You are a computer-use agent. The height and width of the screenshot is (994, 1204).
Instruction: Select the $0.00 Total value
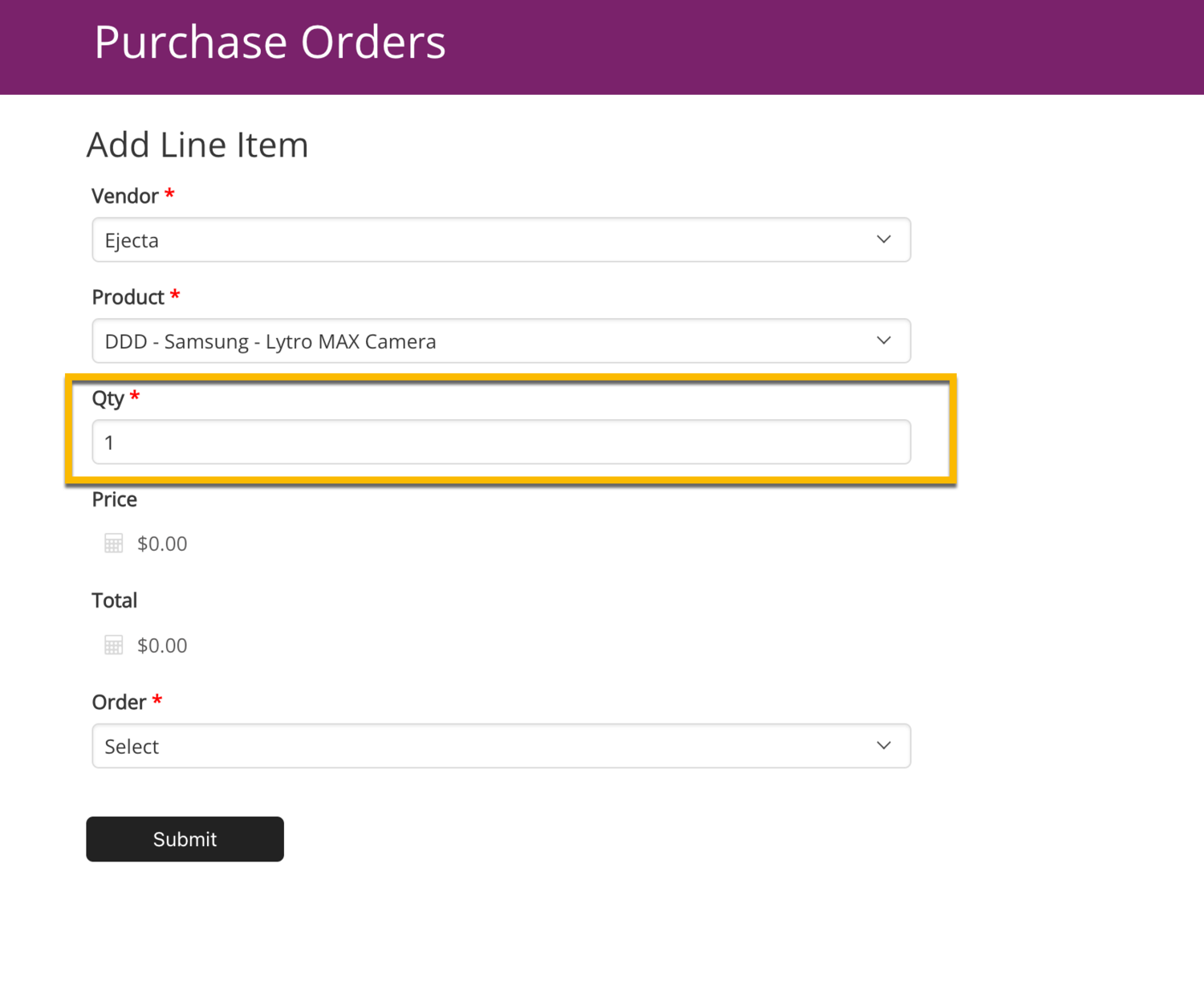(162, 646)
